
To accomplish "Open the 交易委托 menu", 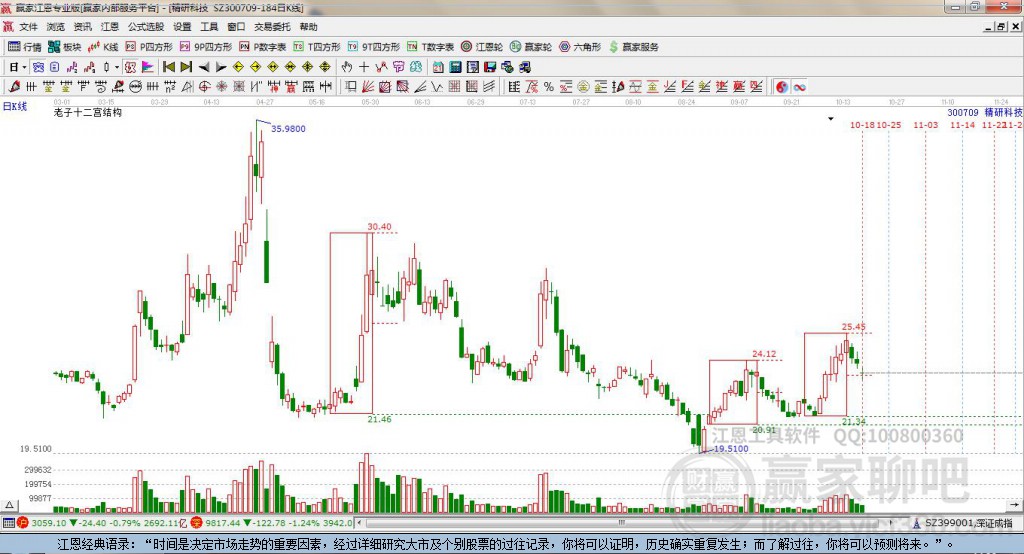I will [272, 27].
